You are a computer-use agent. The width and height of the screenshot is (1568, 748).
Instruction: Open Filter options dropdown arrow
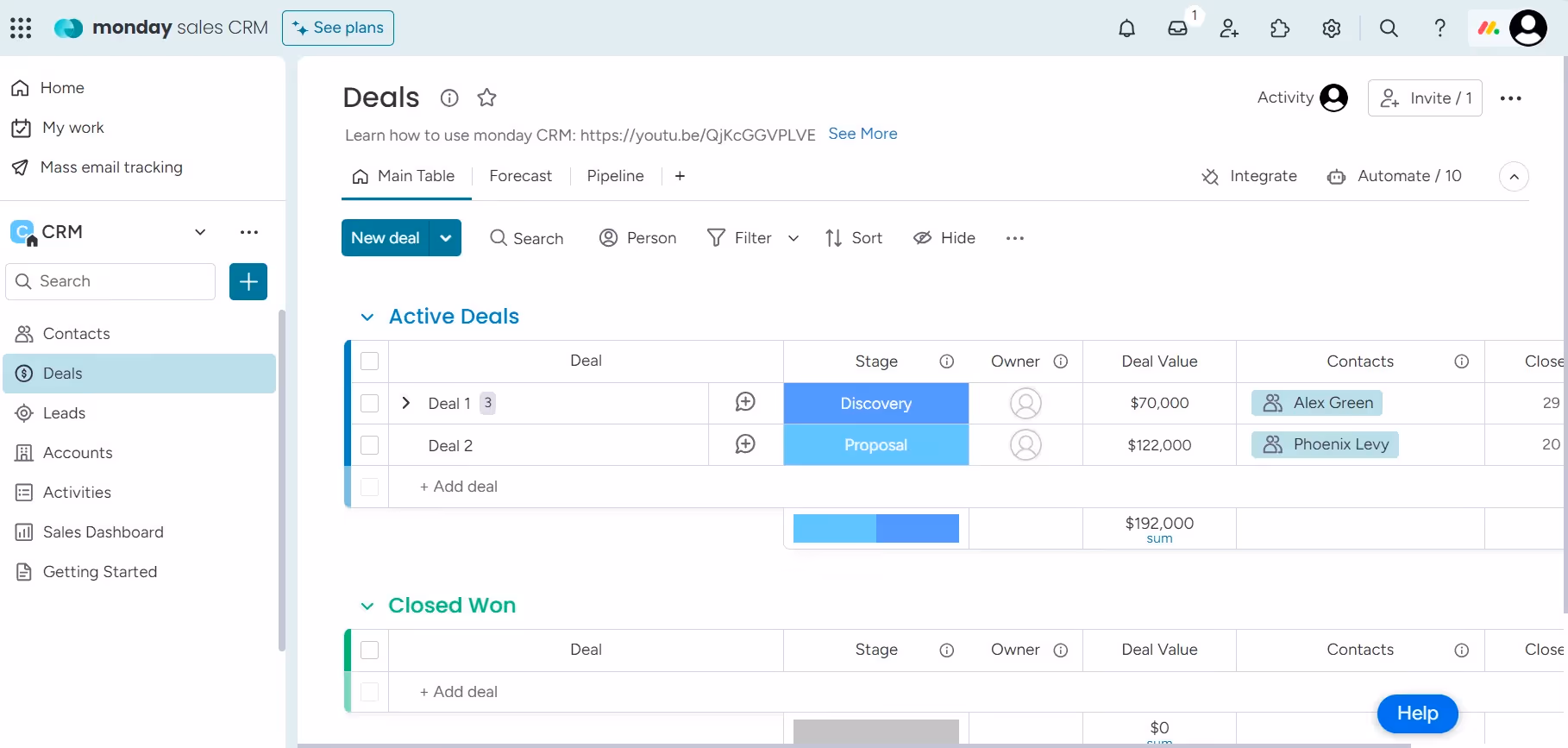pos(793,238)
